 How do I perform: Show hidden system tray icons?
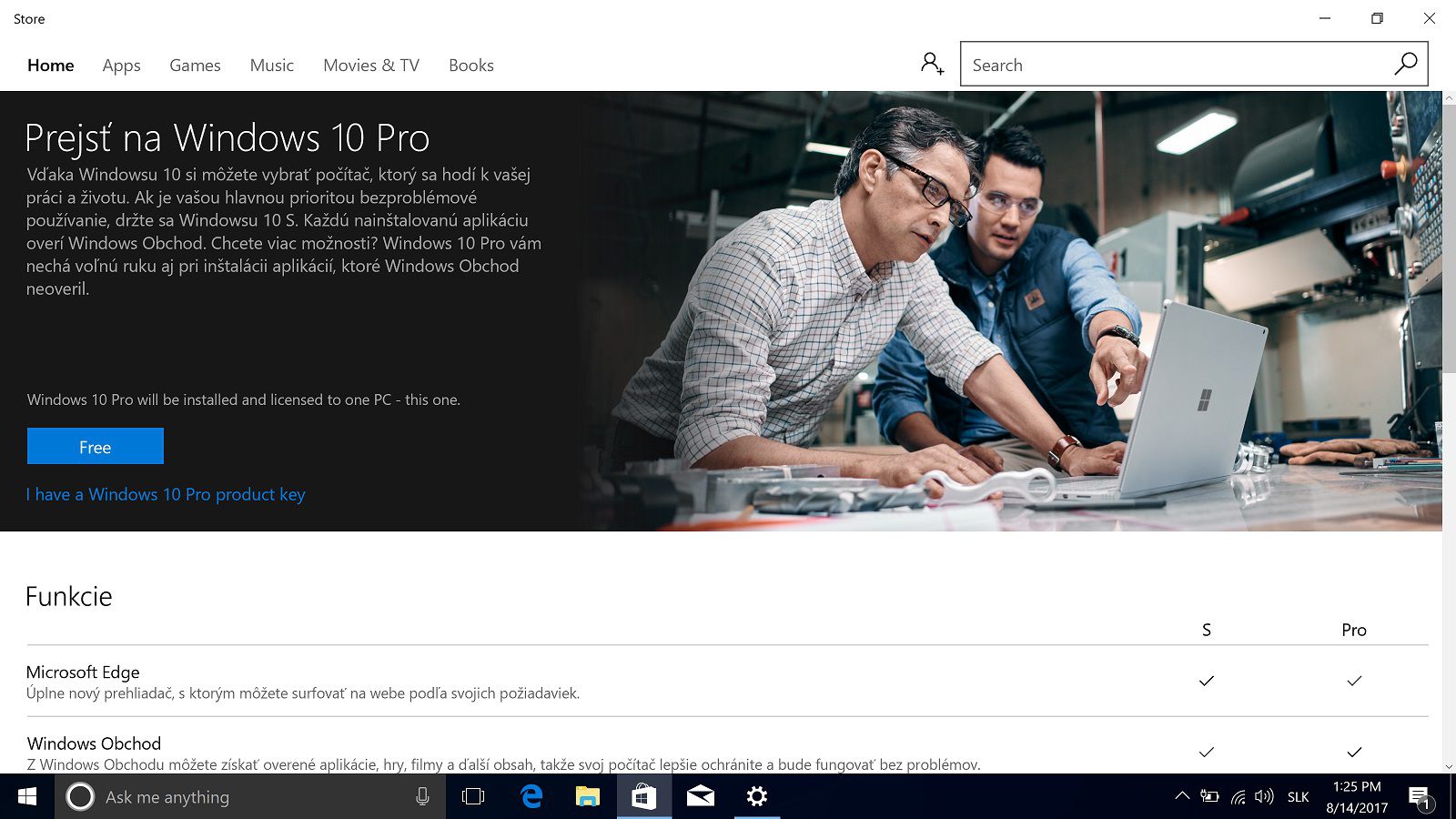point(1181,796)
